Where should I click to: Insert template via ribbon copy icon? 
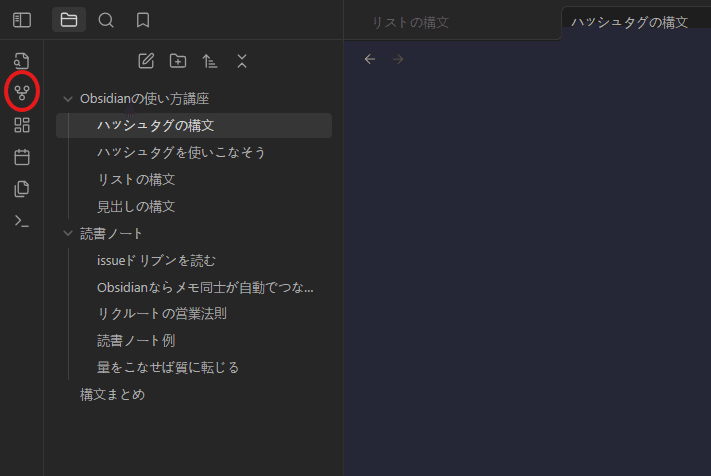point(22,189)
